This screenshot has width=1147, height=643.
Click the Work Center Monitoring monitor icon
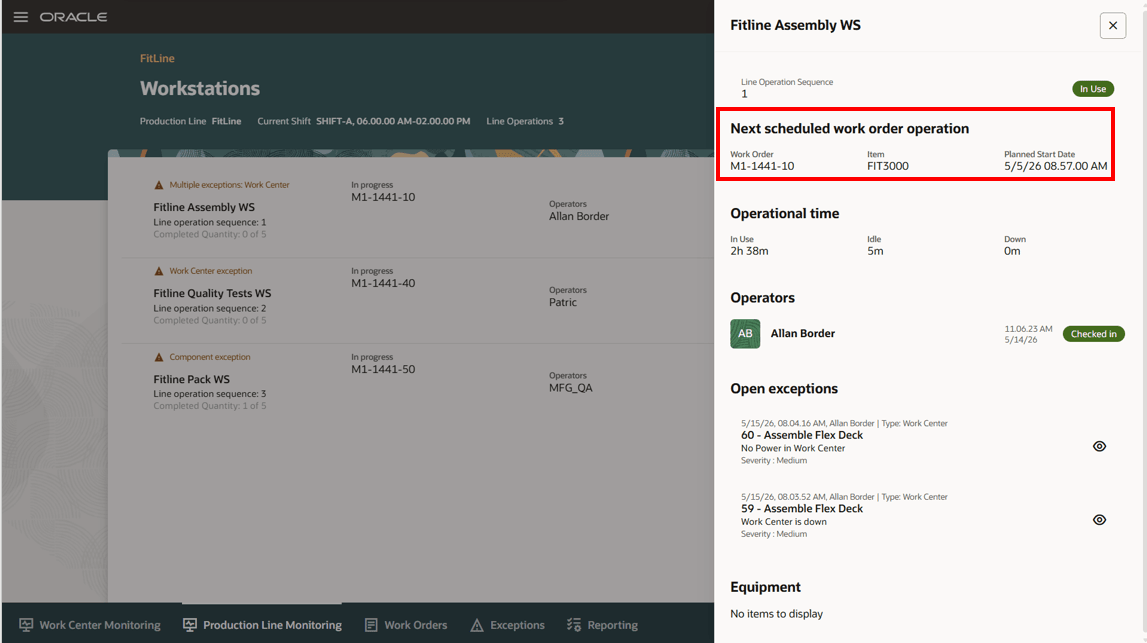point(26,625)
